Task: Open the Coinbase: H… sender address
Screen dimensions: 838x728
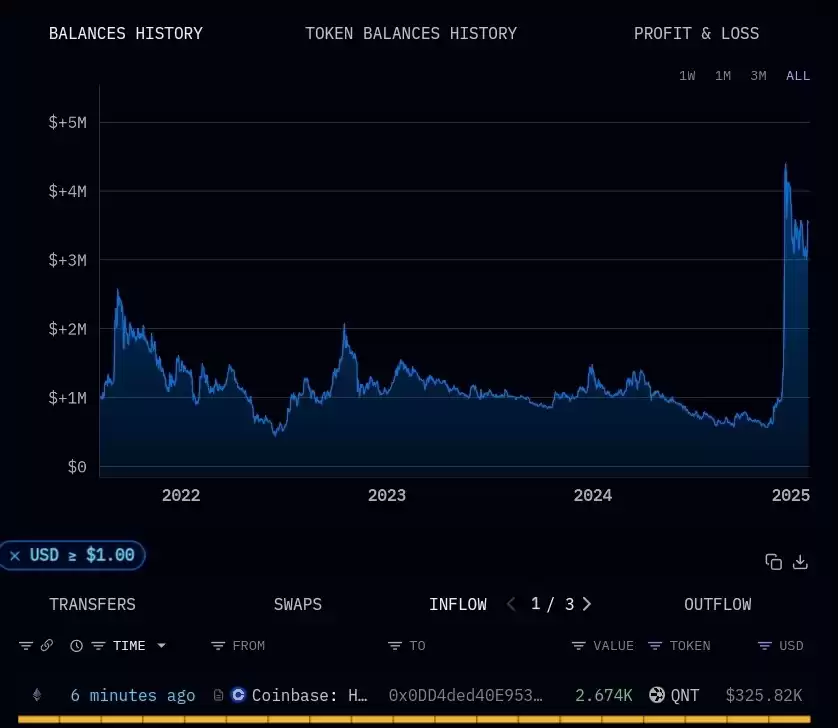Action: [309, 695]
